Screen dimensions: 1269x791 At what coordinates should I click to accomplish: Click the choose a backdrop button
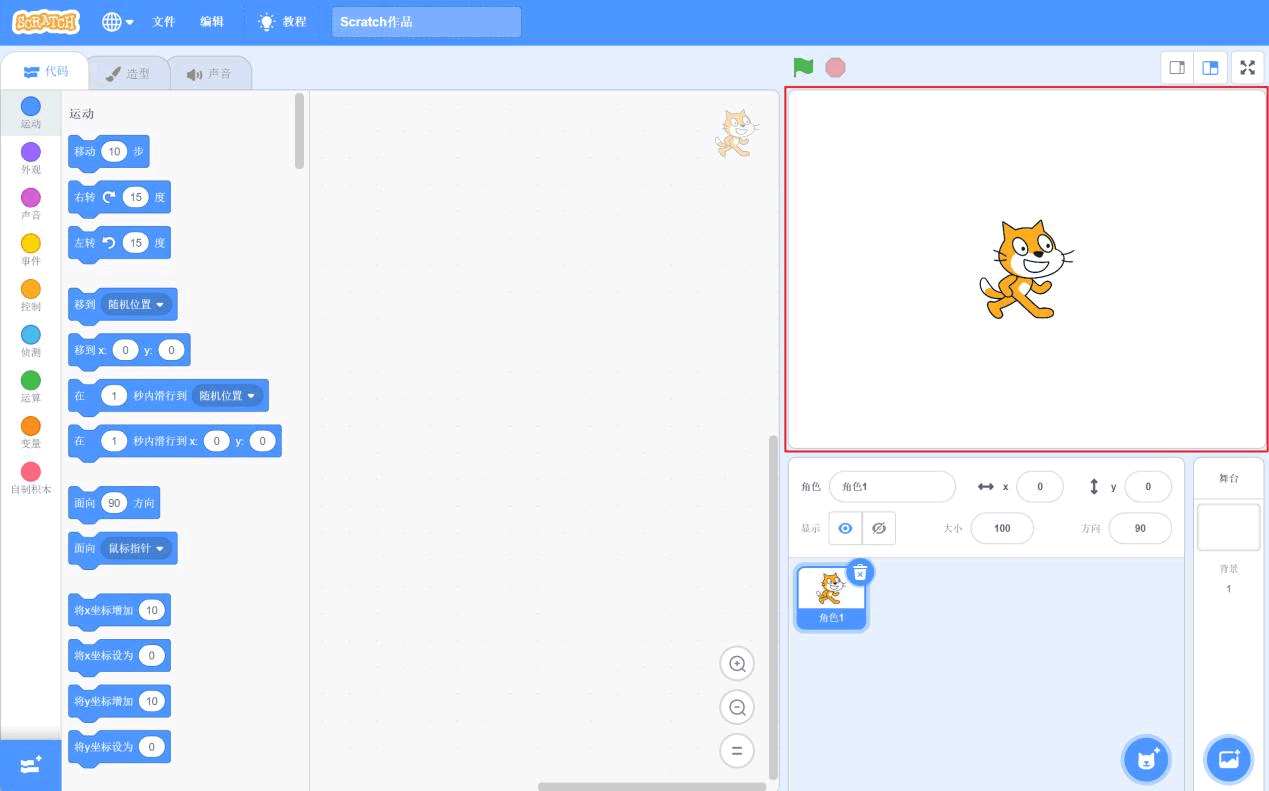(1229, 760)
